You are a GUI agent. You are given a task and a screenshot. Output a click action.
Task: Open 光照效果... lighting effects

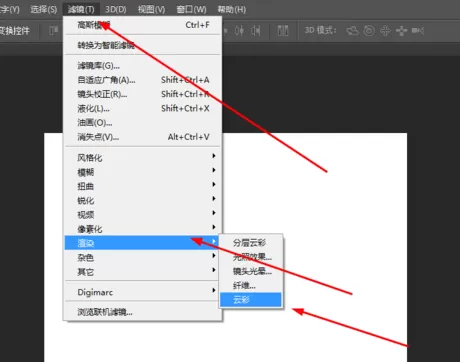(x=251, y=257)
